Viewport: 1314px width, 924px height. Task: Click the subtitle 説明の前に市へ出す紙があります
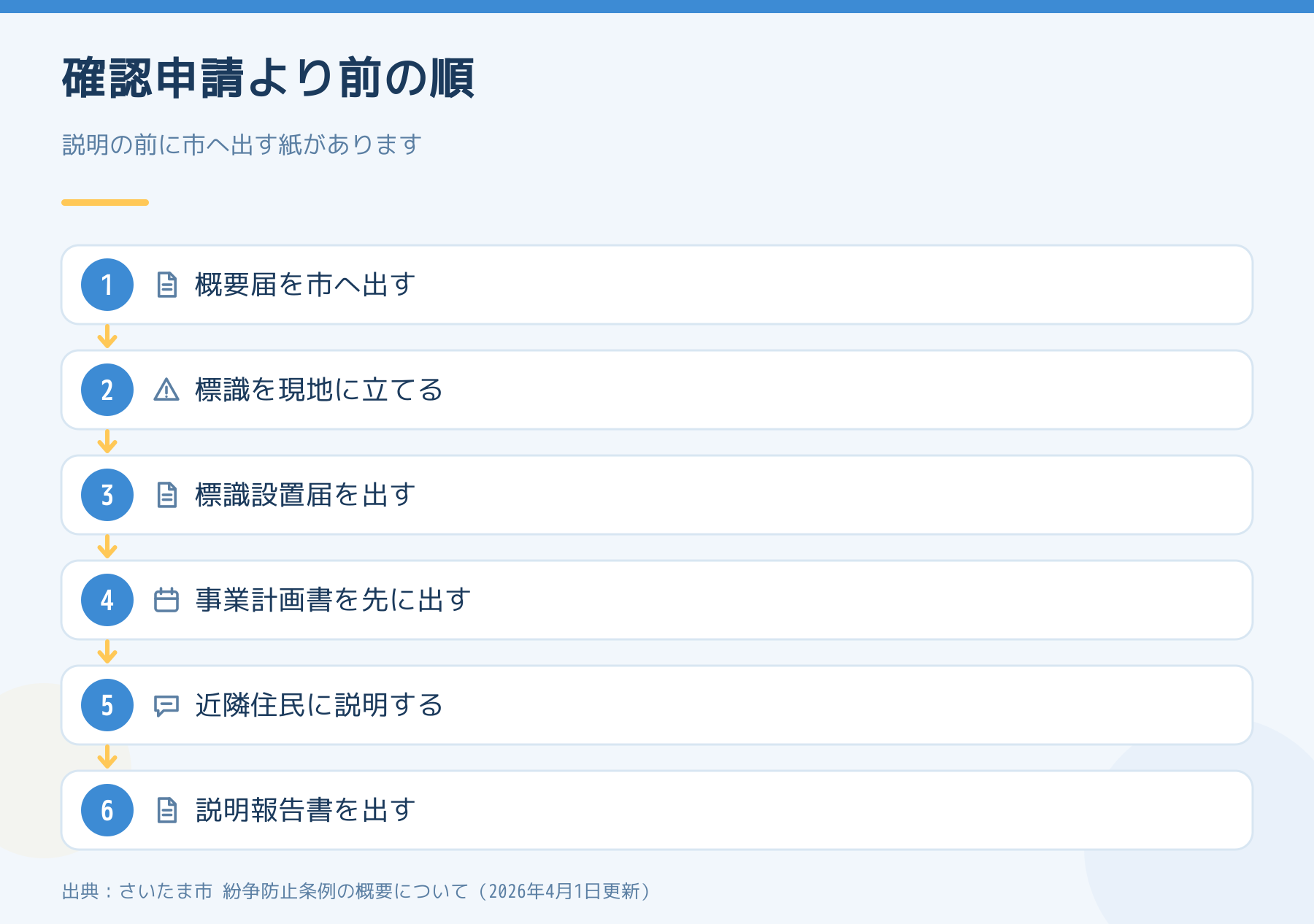242,145
